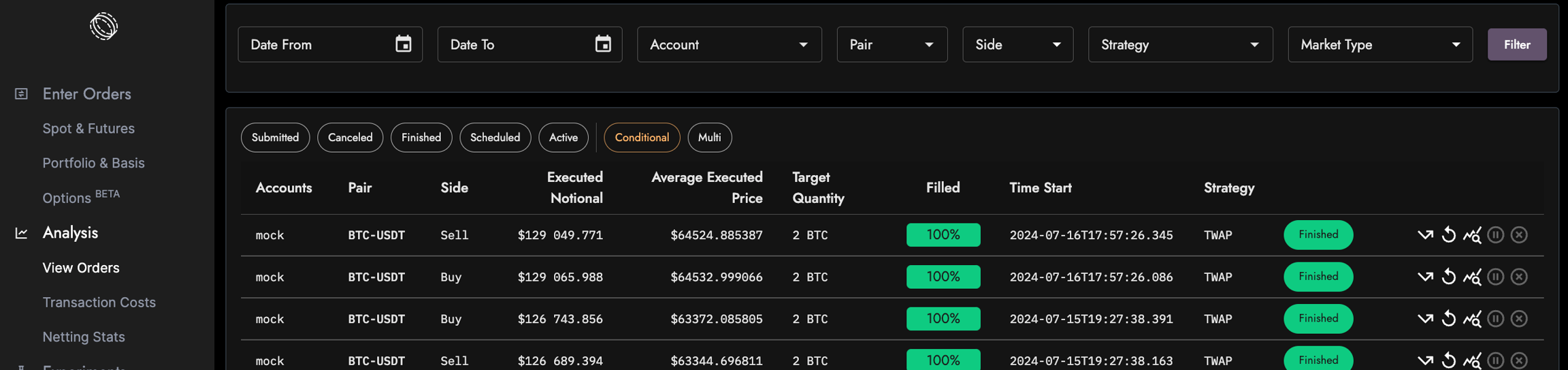Enable the Submitted status filter chip
Image resolution: width=1568 pixels, height=370 pixels.
[275, 138]
